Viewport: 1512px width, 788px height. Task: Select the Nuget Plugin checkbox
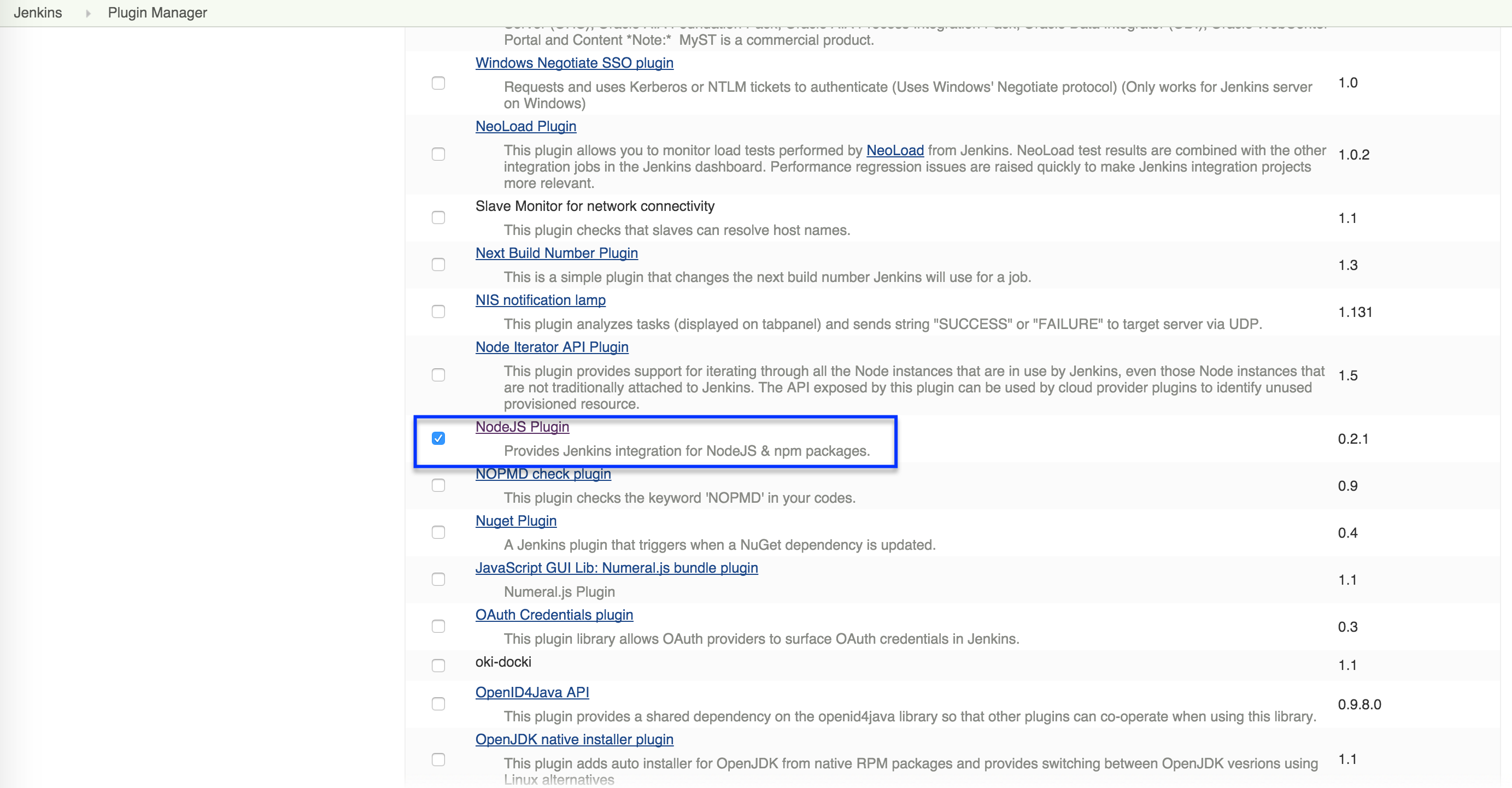coord(438,532)
